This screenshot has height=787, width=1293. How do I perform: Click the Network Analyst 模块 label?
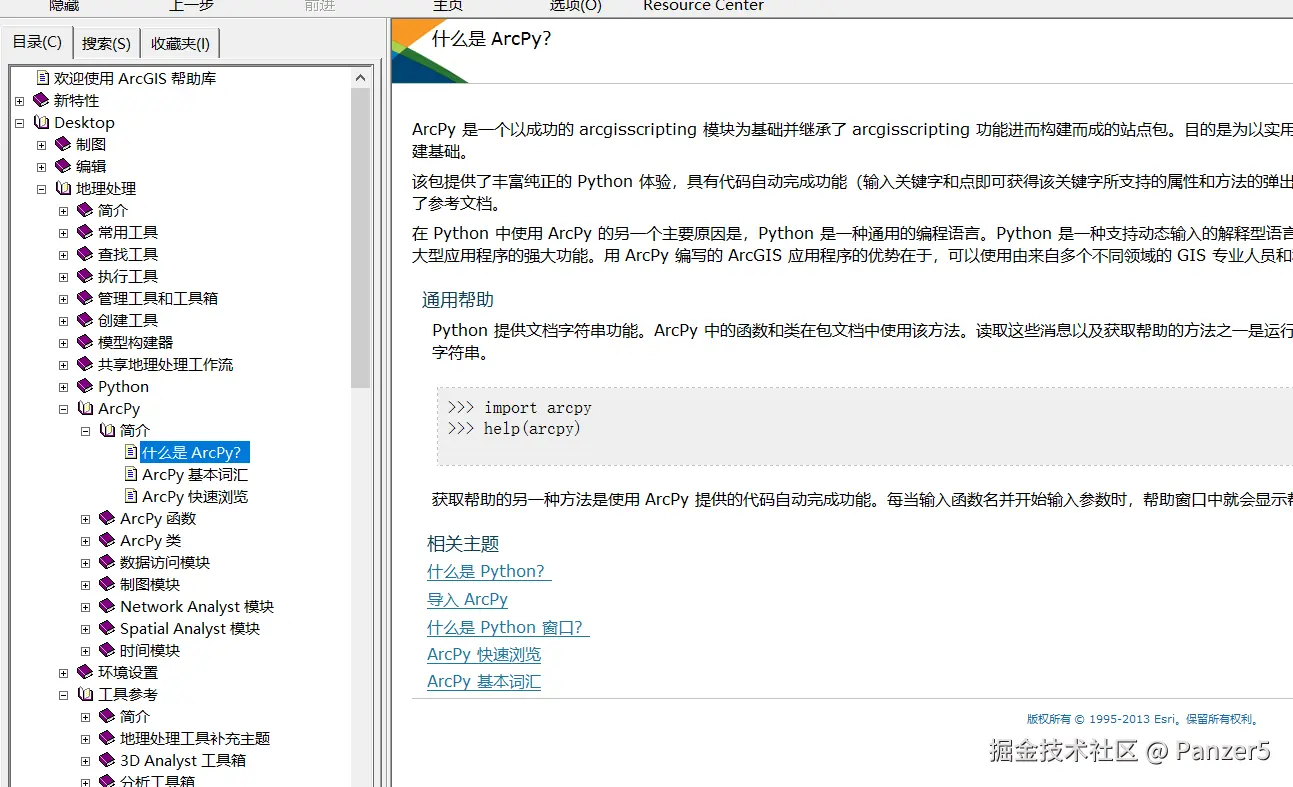pyautogui.click(x=197, y=606)
